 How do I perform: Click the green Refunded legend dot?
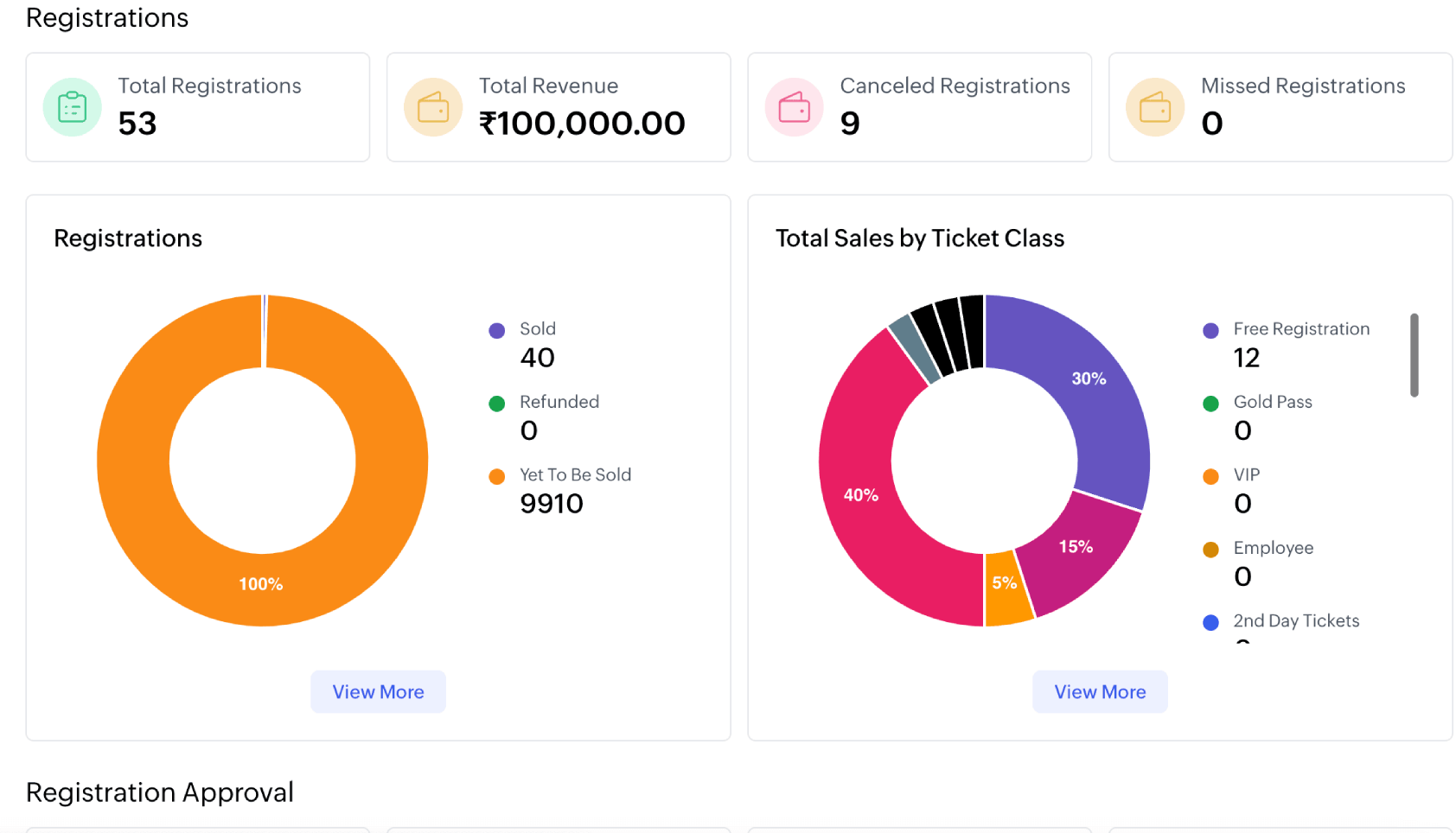point(497,403)
